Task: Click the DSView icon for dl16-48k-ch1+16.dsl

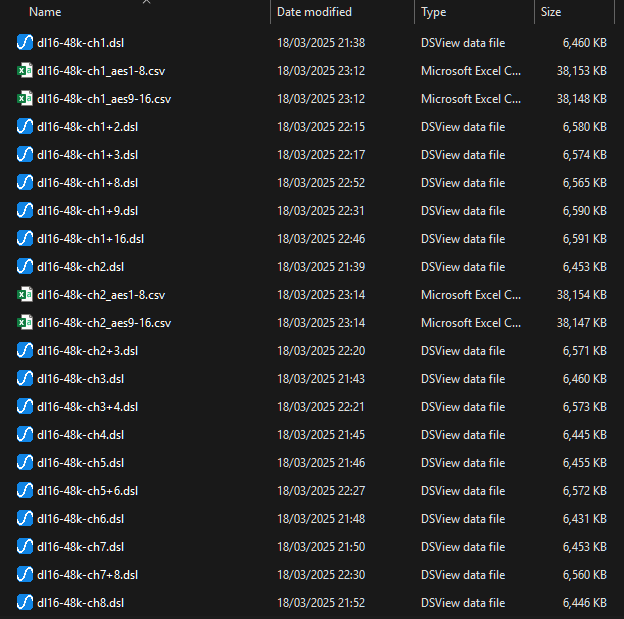Action: (25, 238)
